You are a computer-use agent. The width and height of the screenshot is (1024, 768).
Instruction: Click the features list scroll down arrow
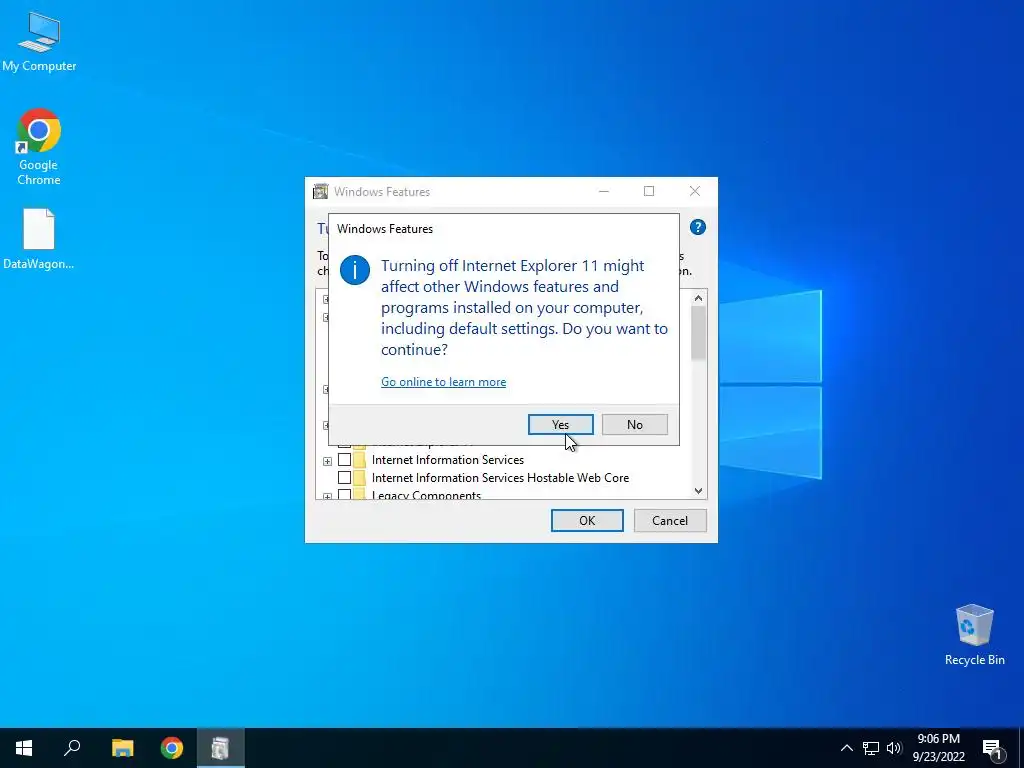[698, 490]
